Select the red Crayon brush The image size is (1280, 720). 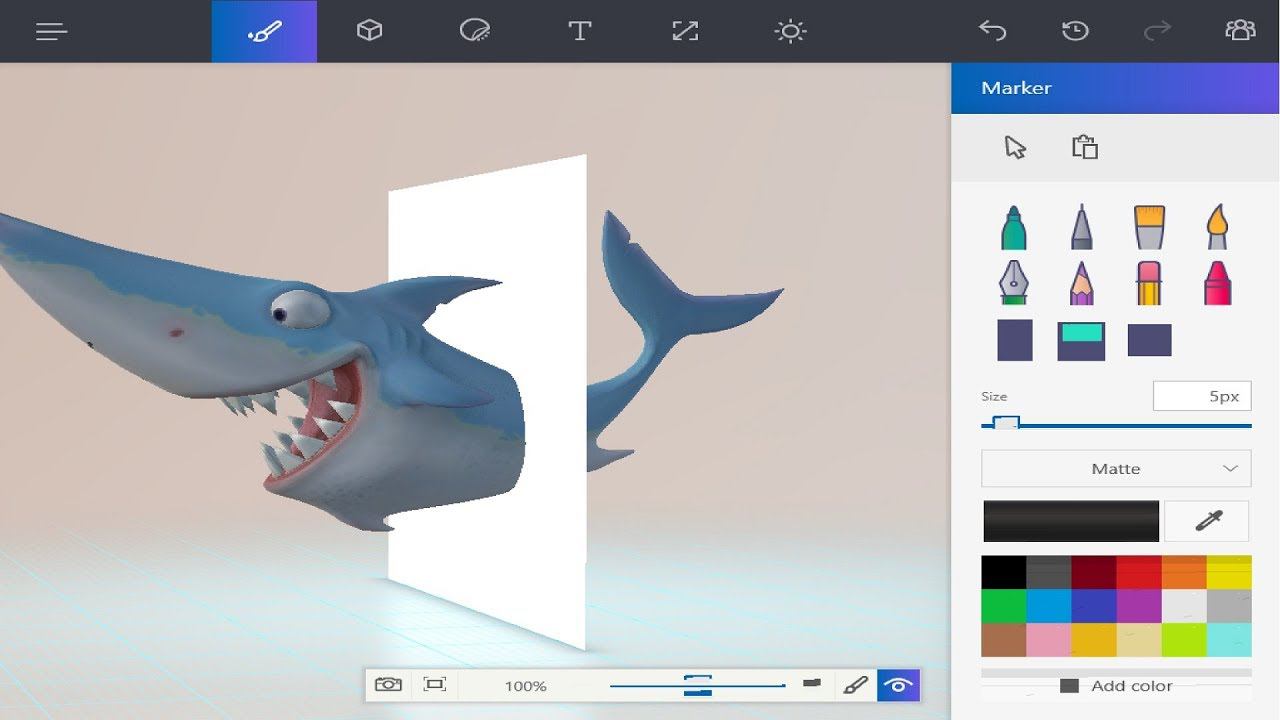1216,283
